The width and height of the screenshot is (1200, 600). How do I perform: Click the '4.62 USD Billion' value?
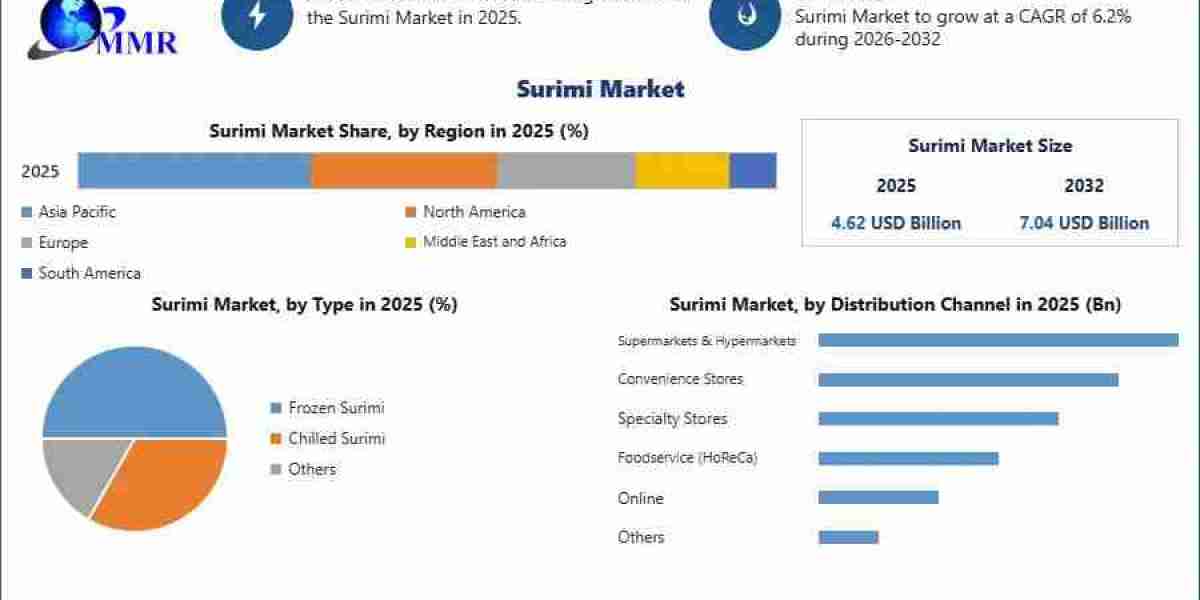(x=896, y=223)
